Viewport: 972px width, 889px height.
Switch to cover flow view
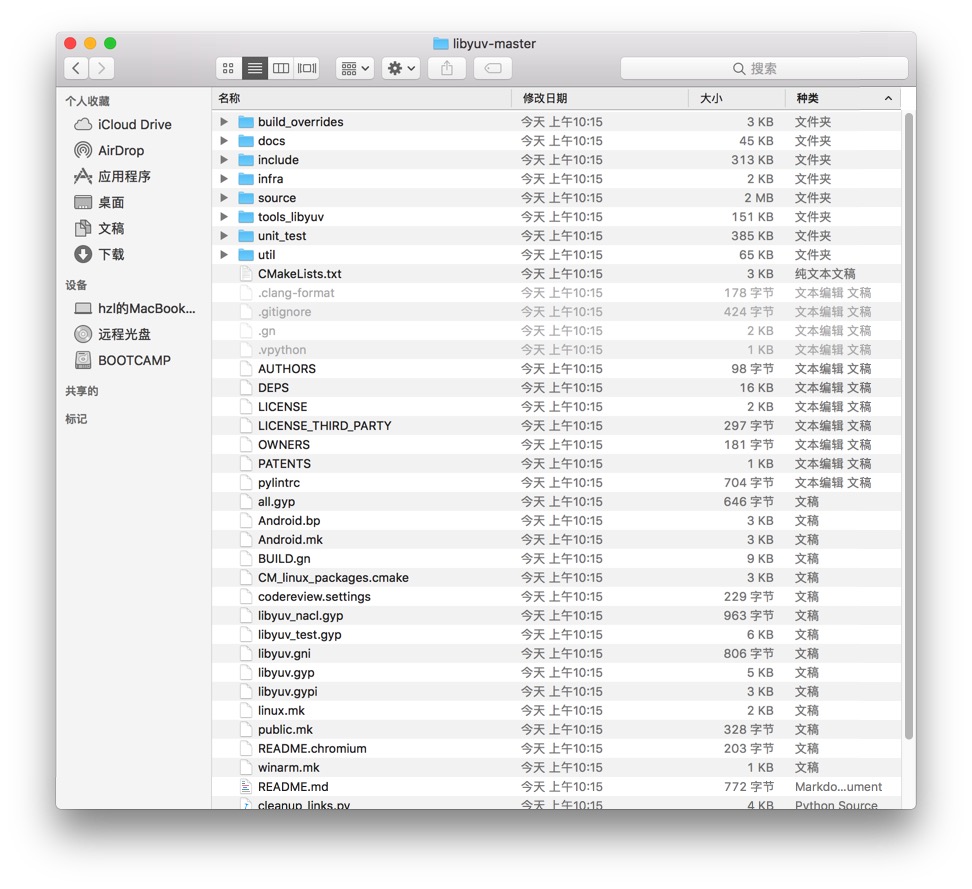pos(307,68)
